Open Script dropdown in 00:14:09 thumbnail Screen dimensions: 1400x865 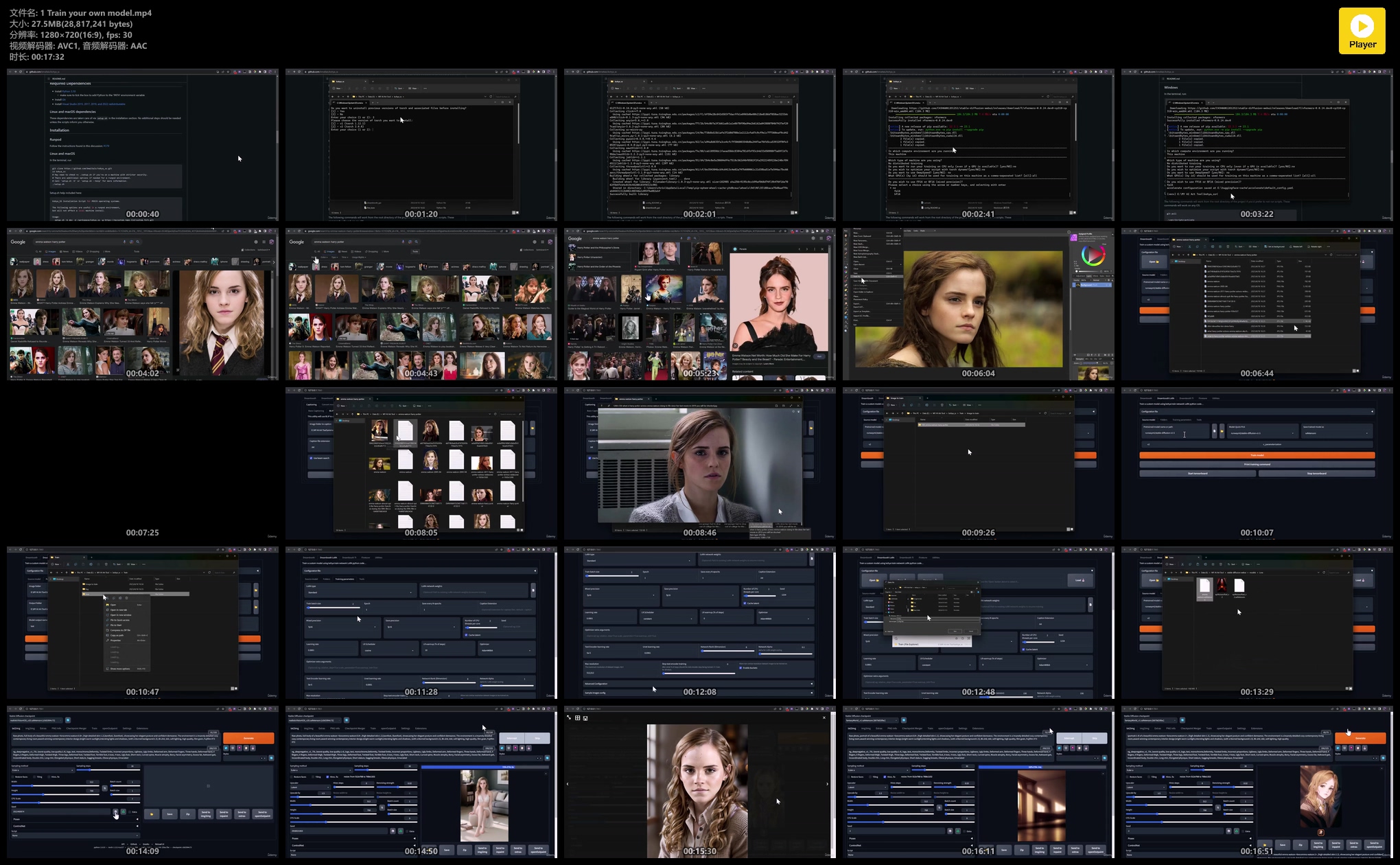(x=75, y=835)
